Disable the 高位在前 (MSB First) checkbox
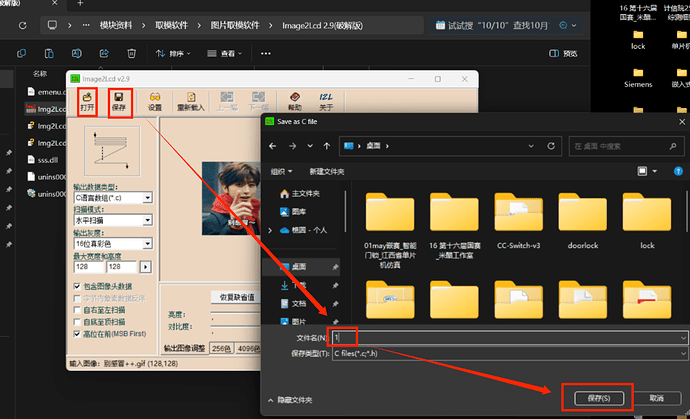This screenshot has height=419, width=690. pyautogui.click(x=78, y=334)
